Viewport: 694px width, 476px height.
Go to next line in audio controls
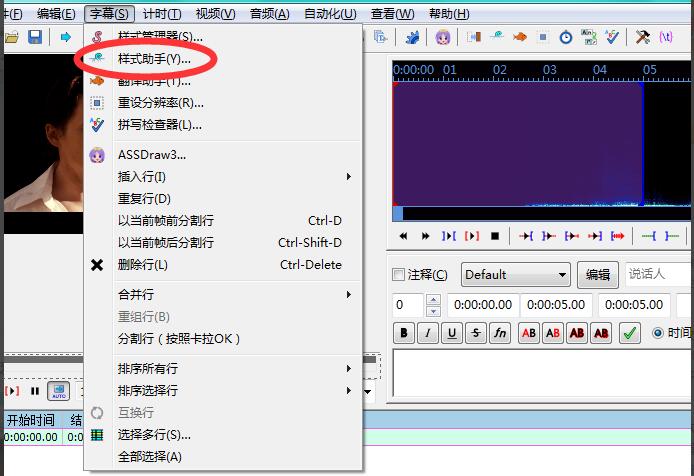(x=425, y=236)
